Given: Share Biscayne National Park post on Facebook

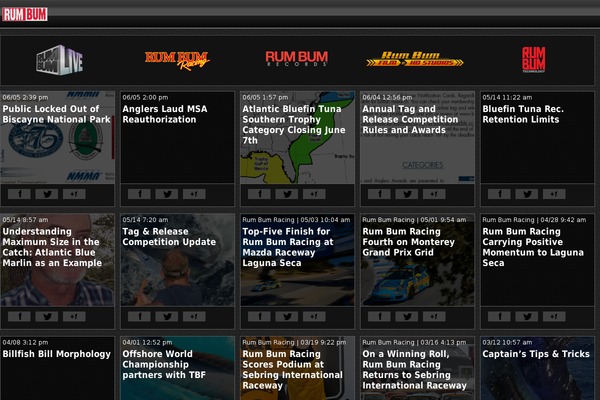Looking at the screenshot, I should [x=20, y=194].
